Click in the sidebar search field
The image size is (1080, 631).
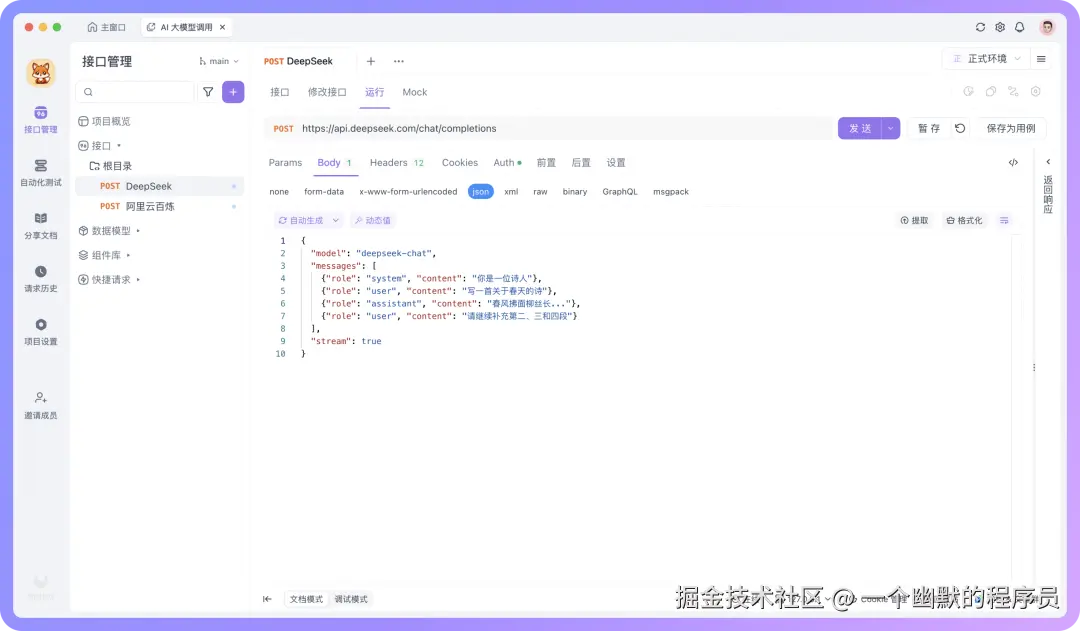coord(135,92)
